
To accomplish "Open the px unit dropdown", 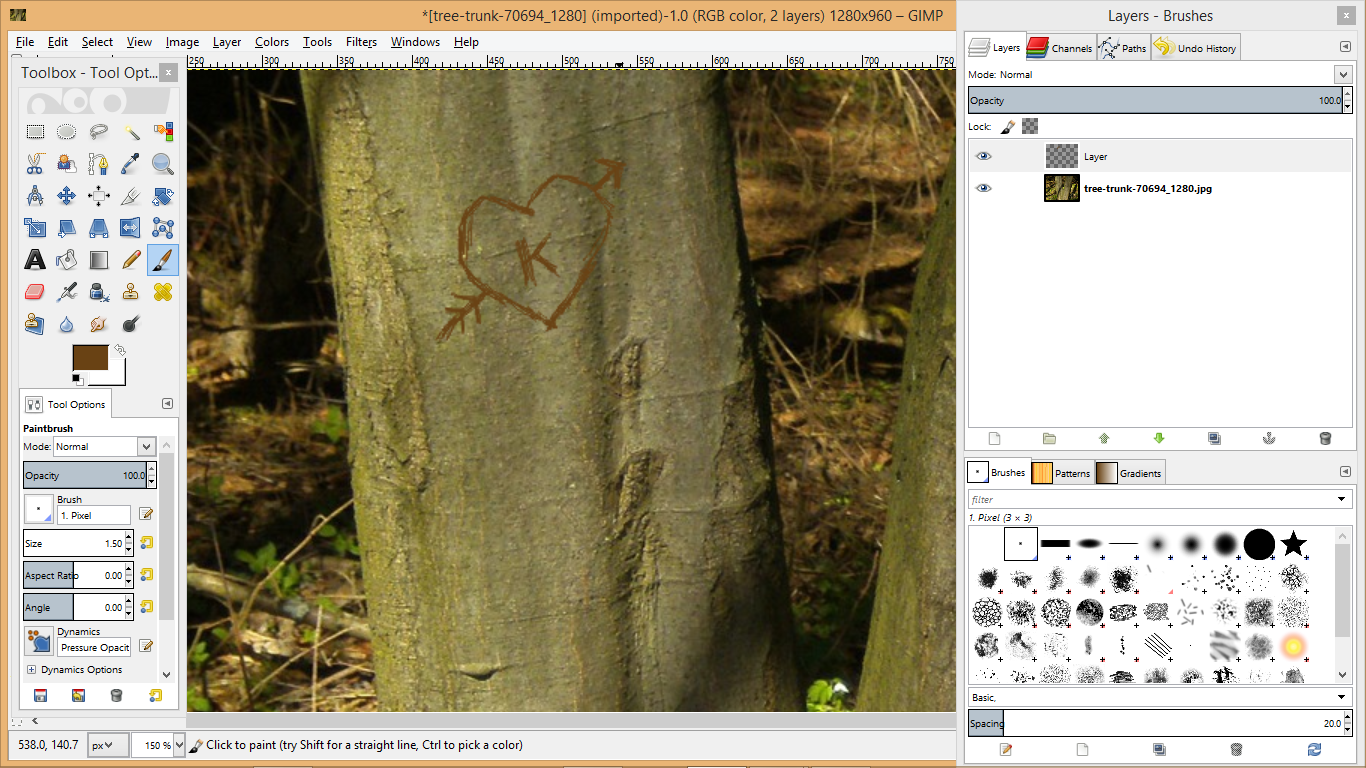I will pyautogui.click(x=108, y=745).
